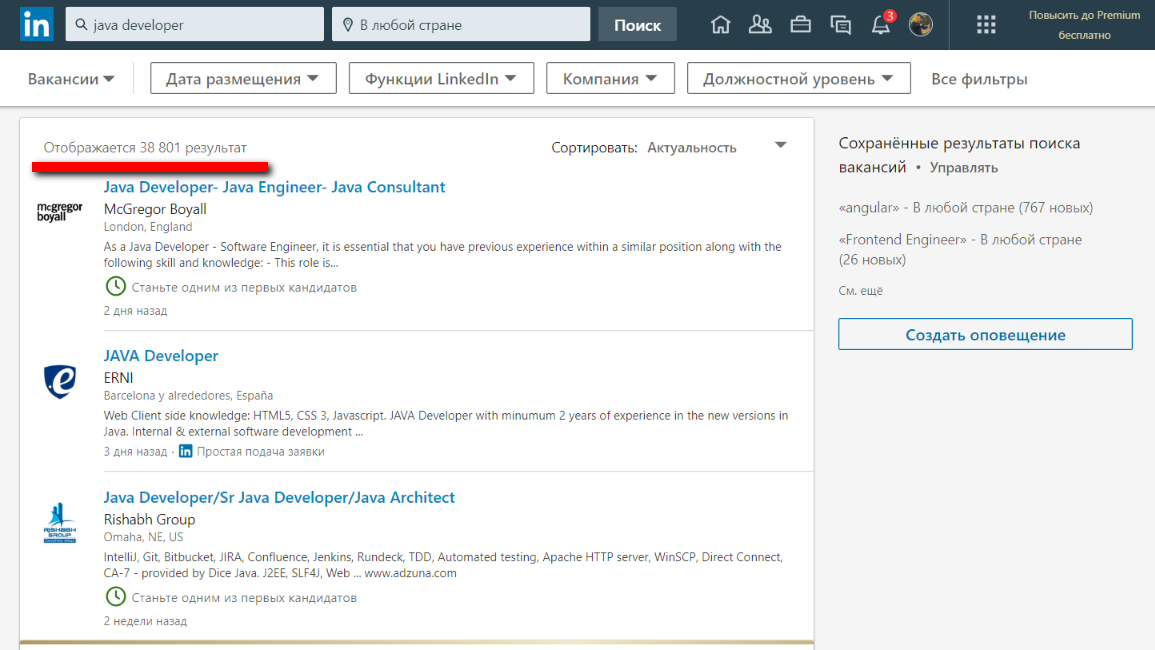Open Java Developer- Java Engineer- Java Consultant job
The width and height of the screenshot is (1155, 650).
coord(274,186)
